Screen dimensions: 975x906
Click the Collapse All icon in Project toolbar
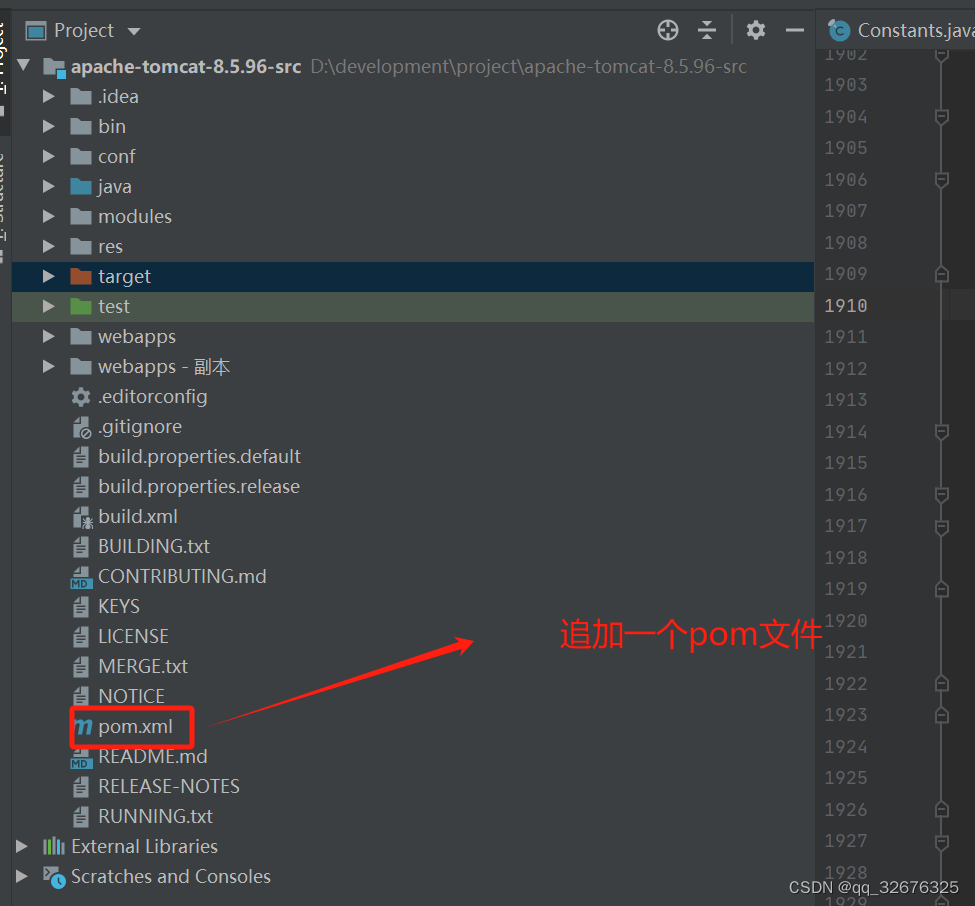click(x=707, y=30)
